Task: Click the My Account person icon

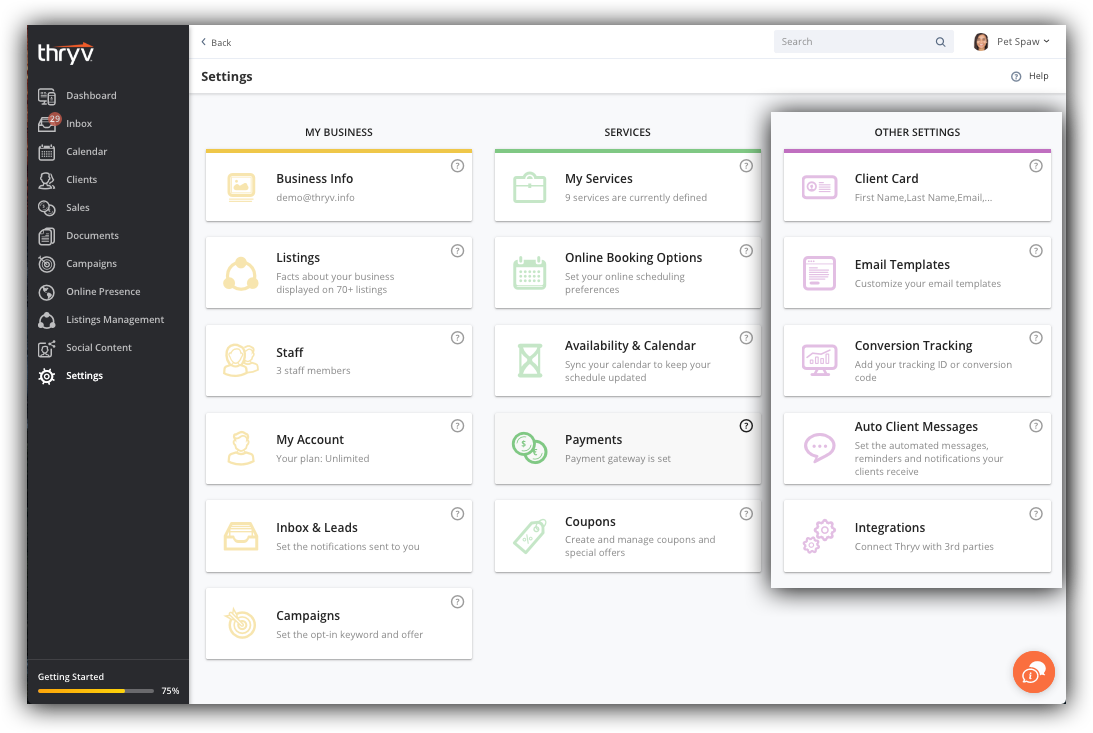Action: click(x=241, y=448)
